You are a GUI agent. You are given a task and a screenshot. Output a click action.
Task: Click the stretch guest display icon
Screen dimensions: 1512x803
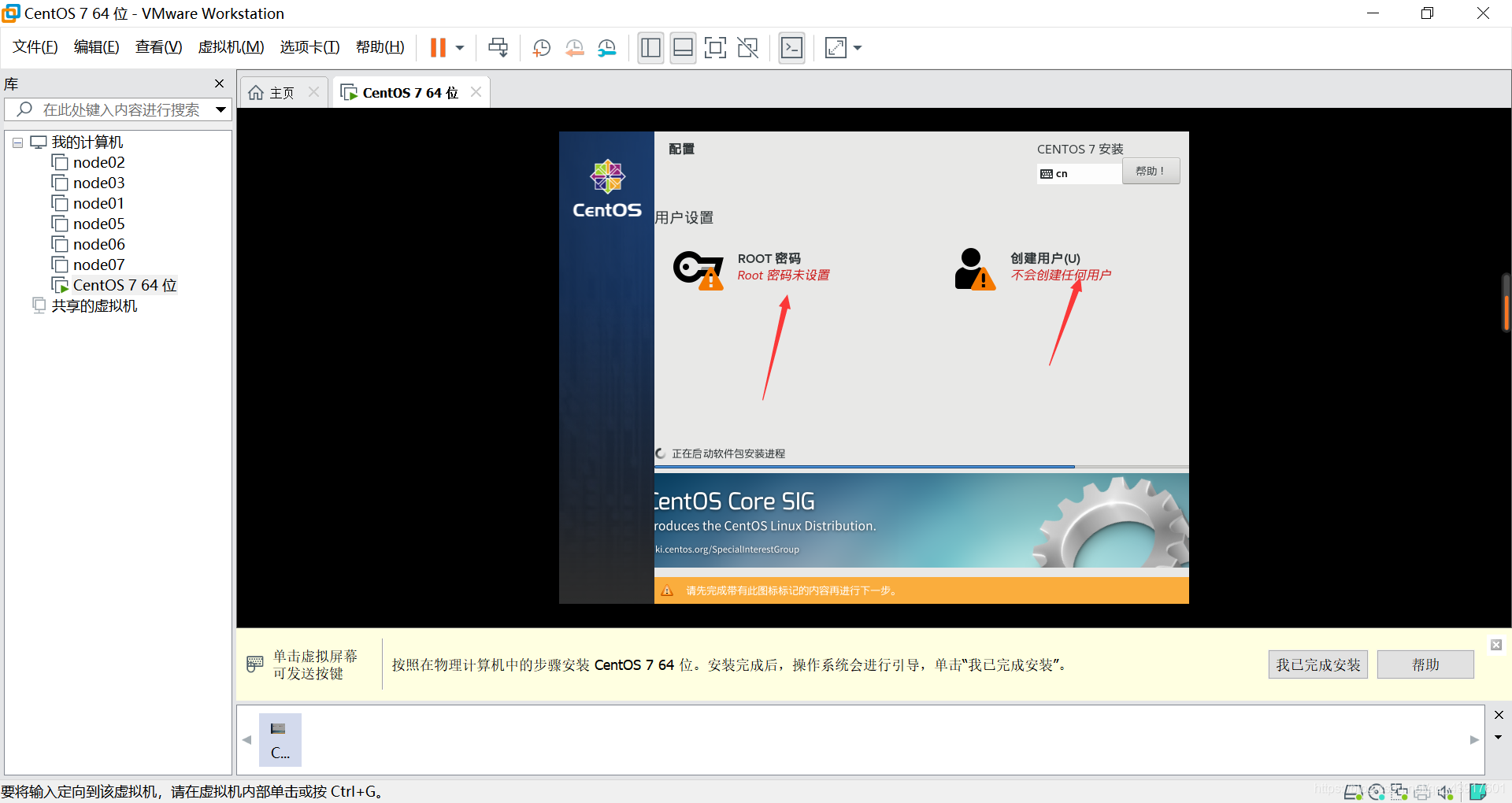click(x=836, y=48)
